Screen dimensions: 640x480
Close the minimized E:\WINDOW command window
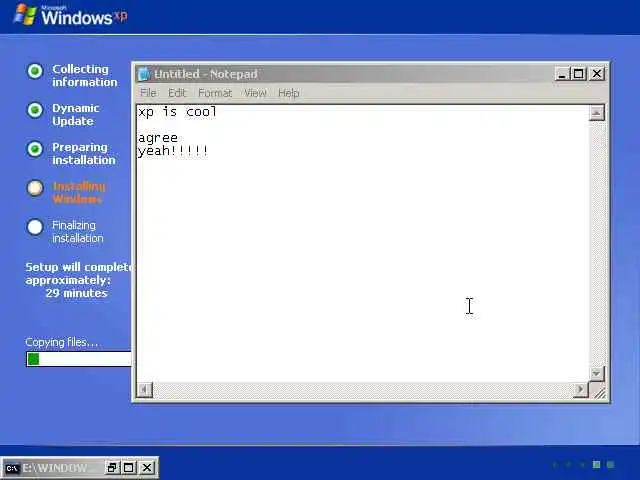pos(147,468)
